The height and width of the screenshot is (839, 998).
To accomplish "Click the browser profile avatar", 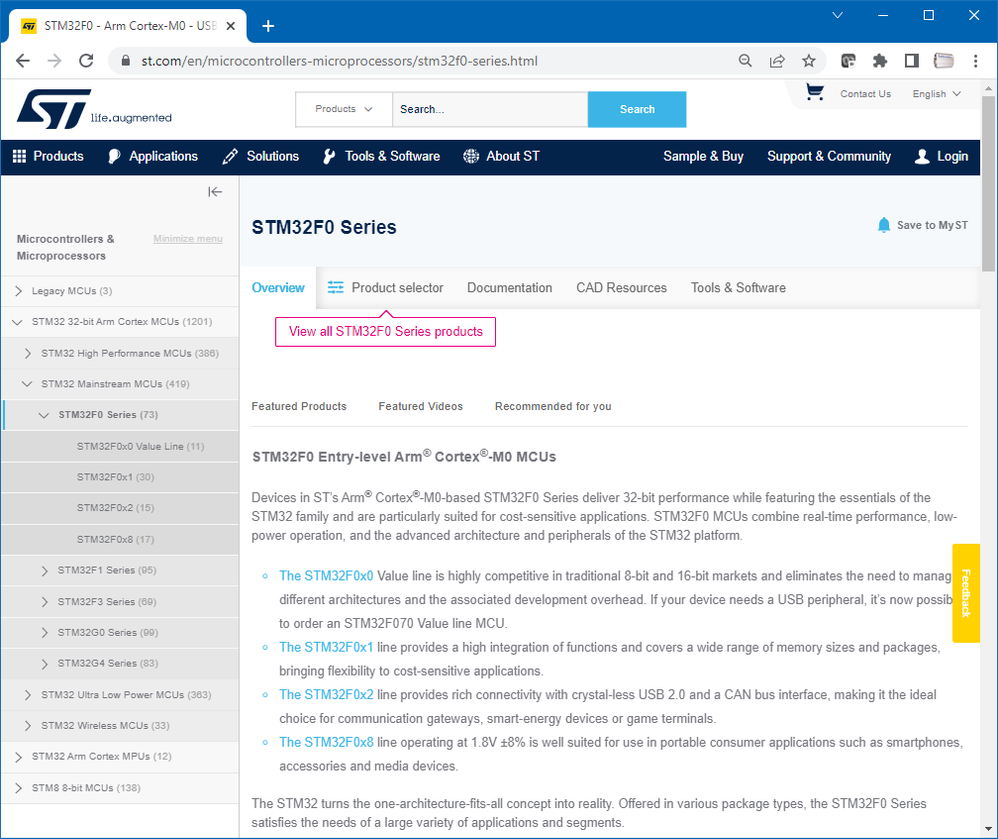I will [943, 61].
